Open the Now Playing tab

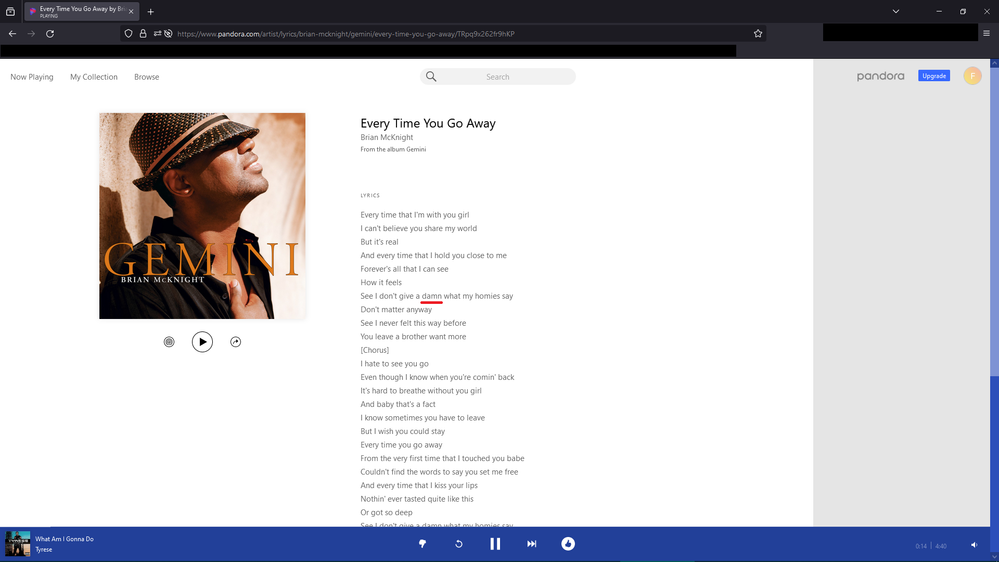pos(32,76)
